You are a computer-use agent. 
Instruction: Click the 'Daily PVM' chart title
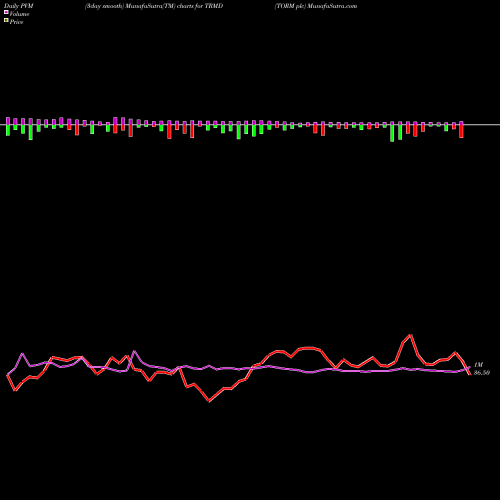19,6
